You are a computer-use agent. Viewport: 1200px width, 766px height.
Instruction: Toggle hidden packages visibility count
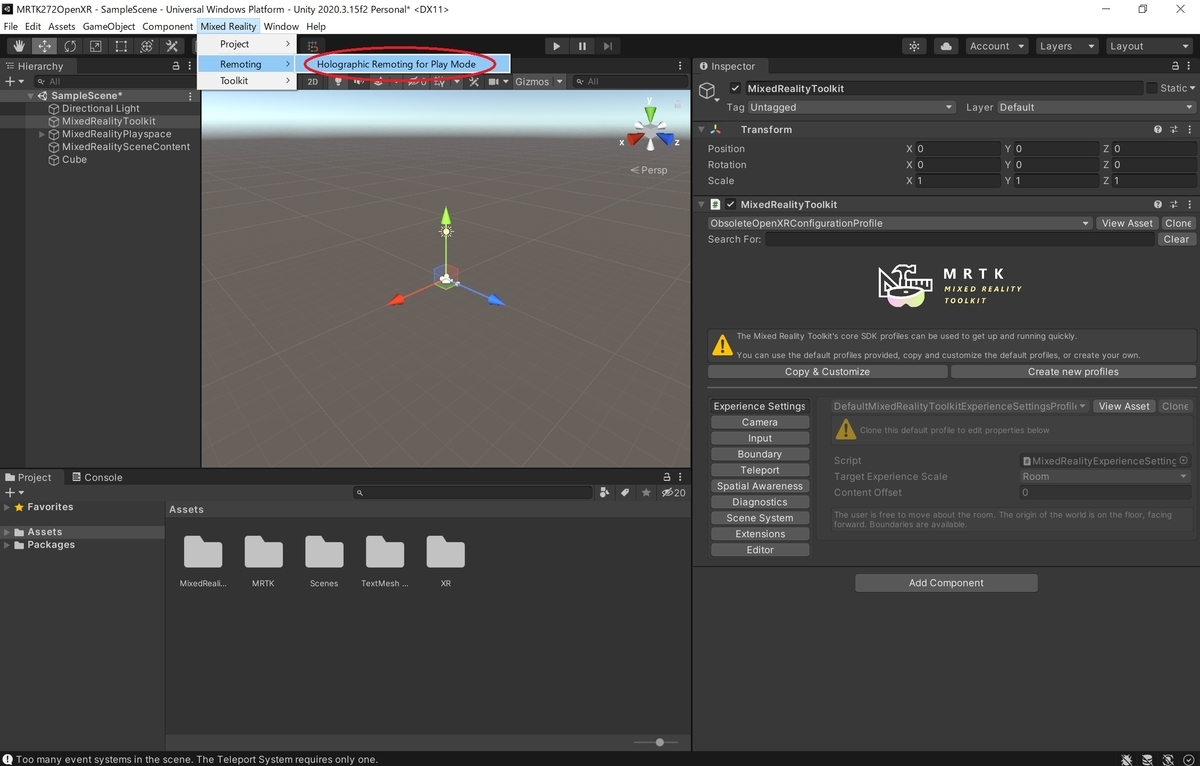674,492
